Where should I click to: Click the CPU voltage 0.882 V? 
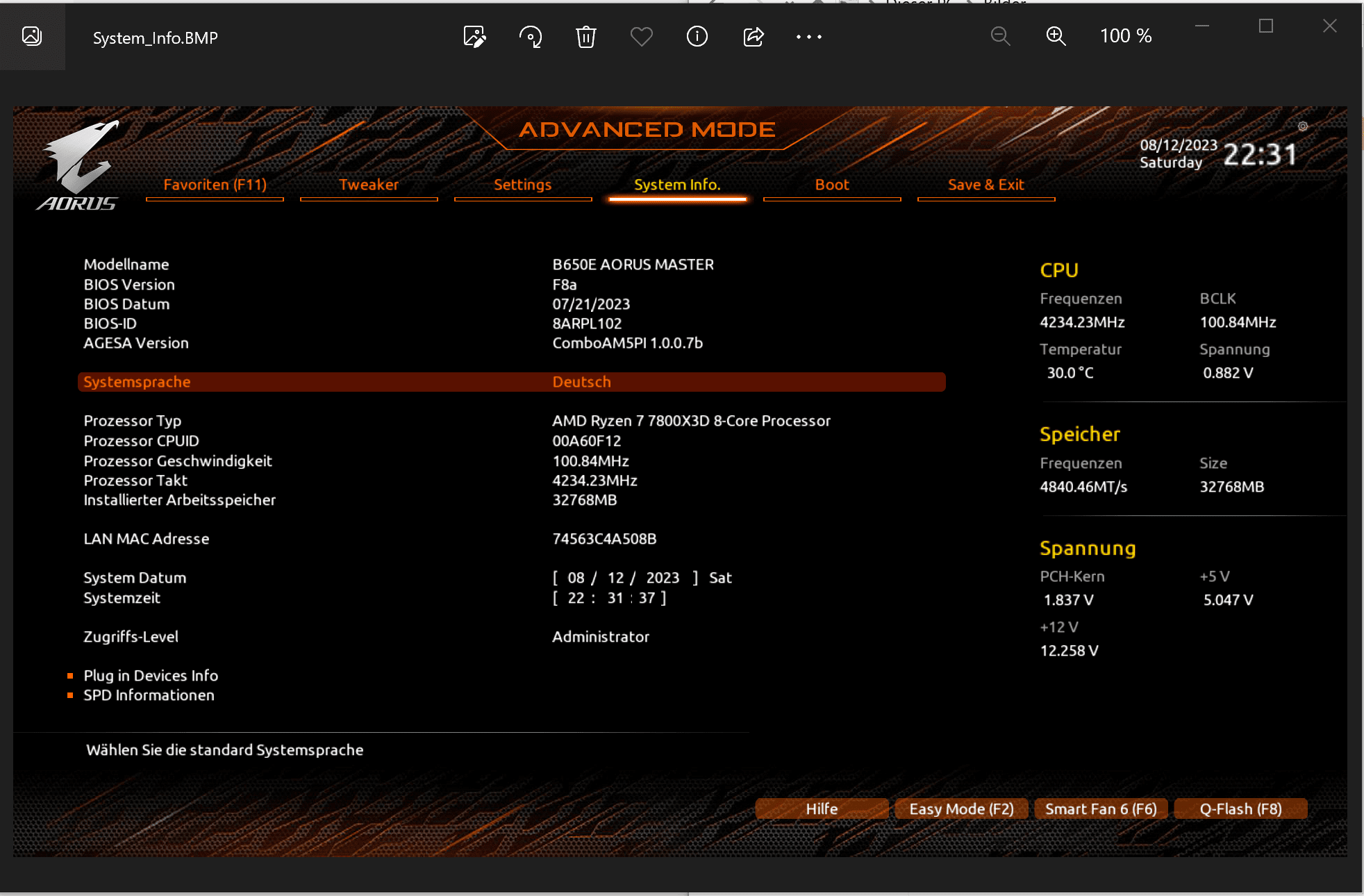1228,373
